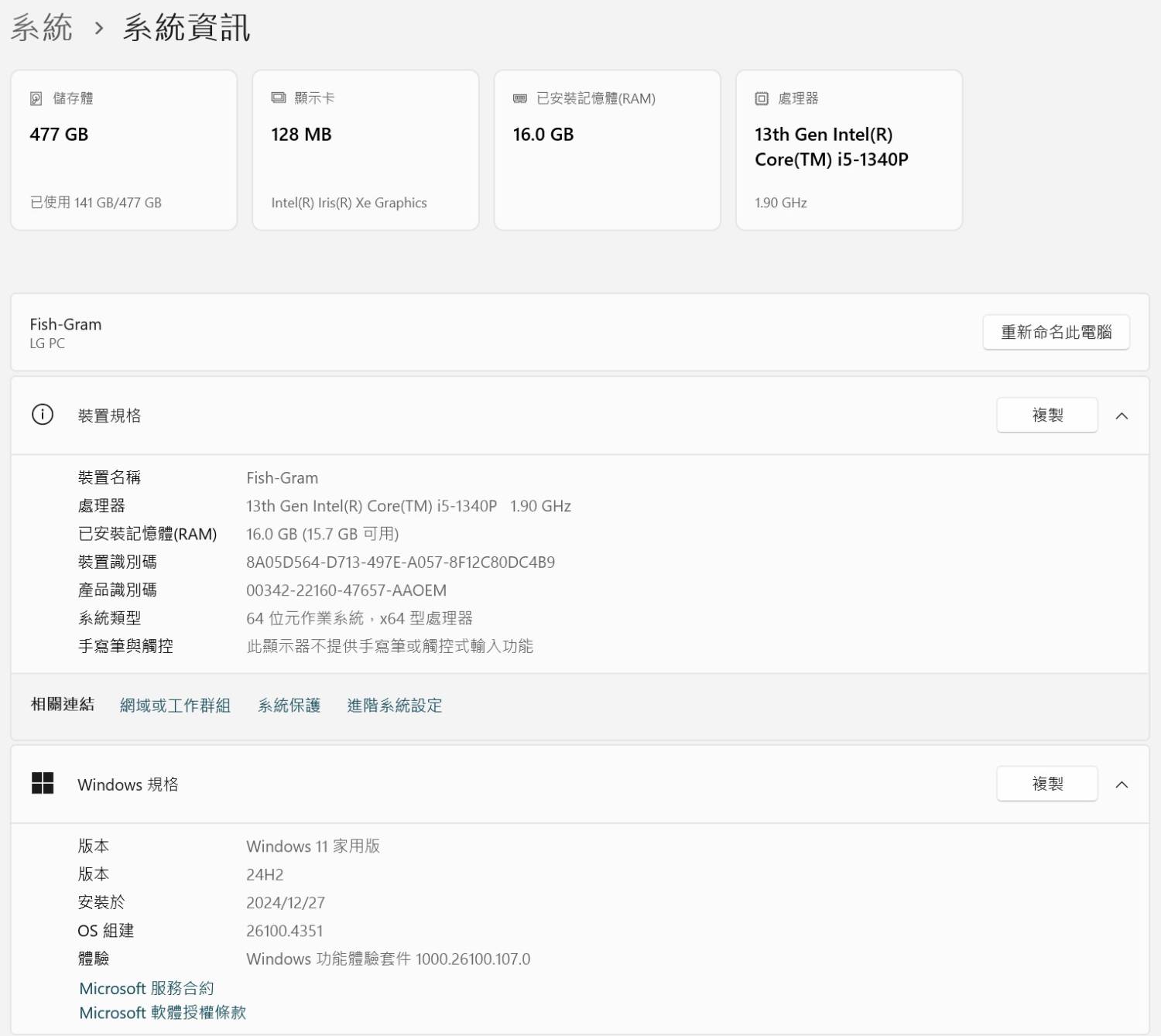The width and height of the screenshot is (1161, 1036).
Task: Click the 1.90 GHz text in 處理器 card
Action: [x=781, y=203]
